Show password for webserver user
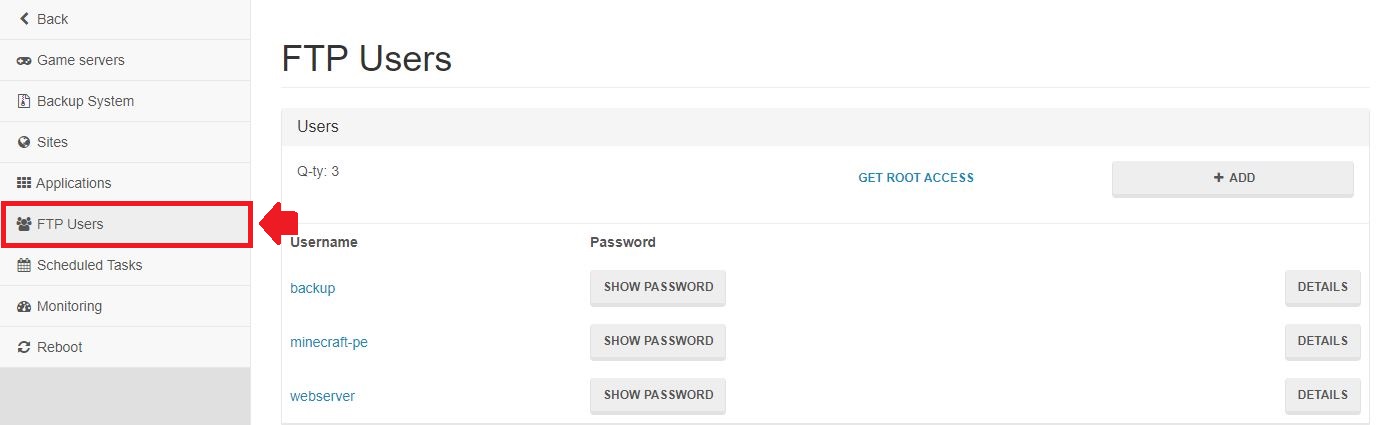This screenshot has height=425, width=1377. point(658,395)
